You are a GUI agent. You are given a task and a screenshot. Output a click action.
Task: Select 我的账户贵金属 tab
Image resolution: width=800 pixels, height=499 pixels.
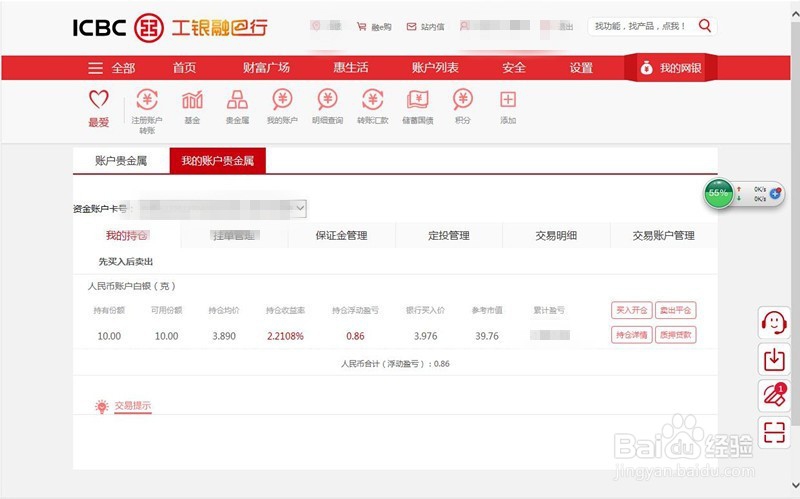(x=218, y=161)
